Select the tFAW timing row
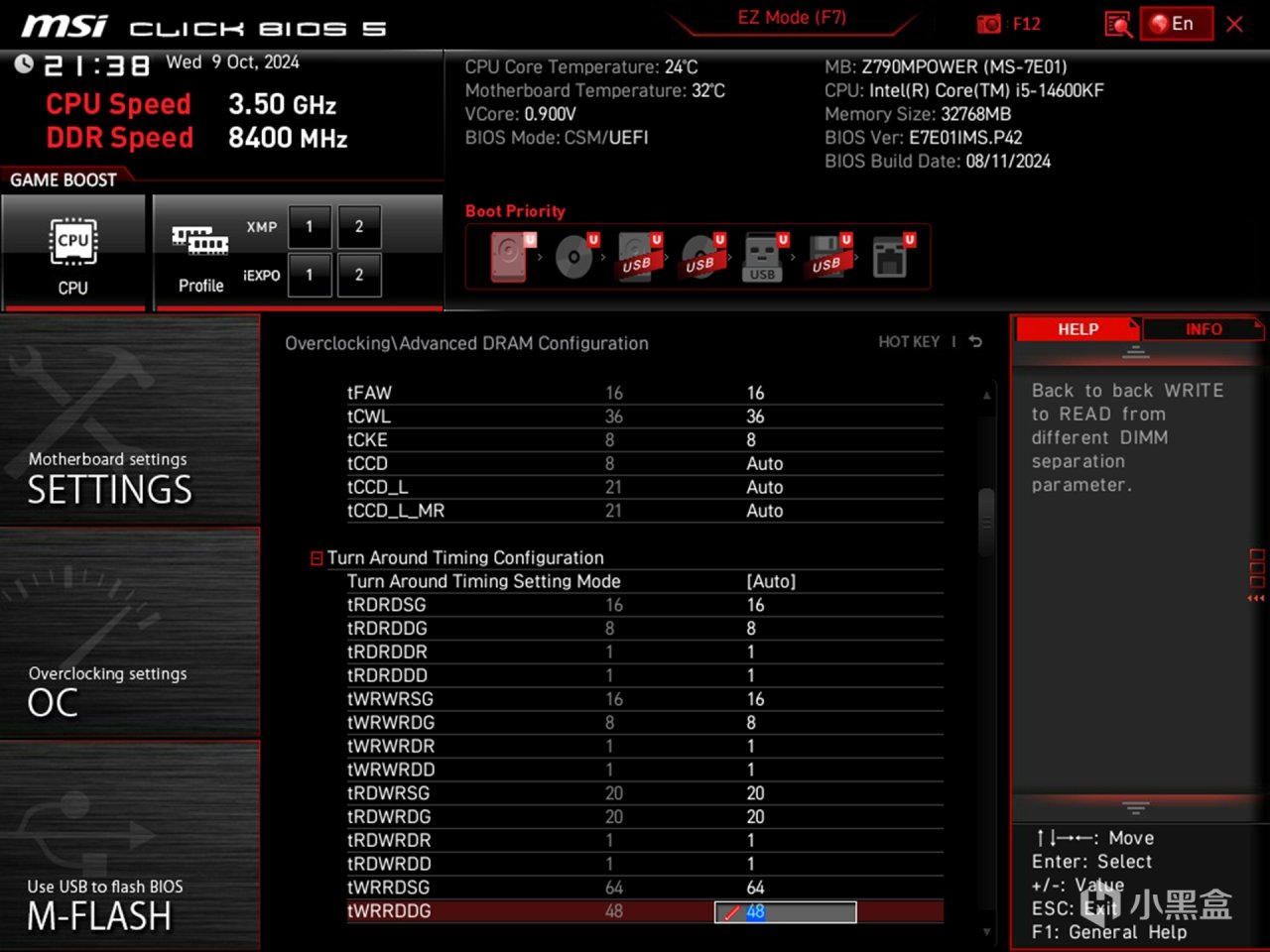The width and height of the screenshot is (1270, 952). [x=645, y=393]
